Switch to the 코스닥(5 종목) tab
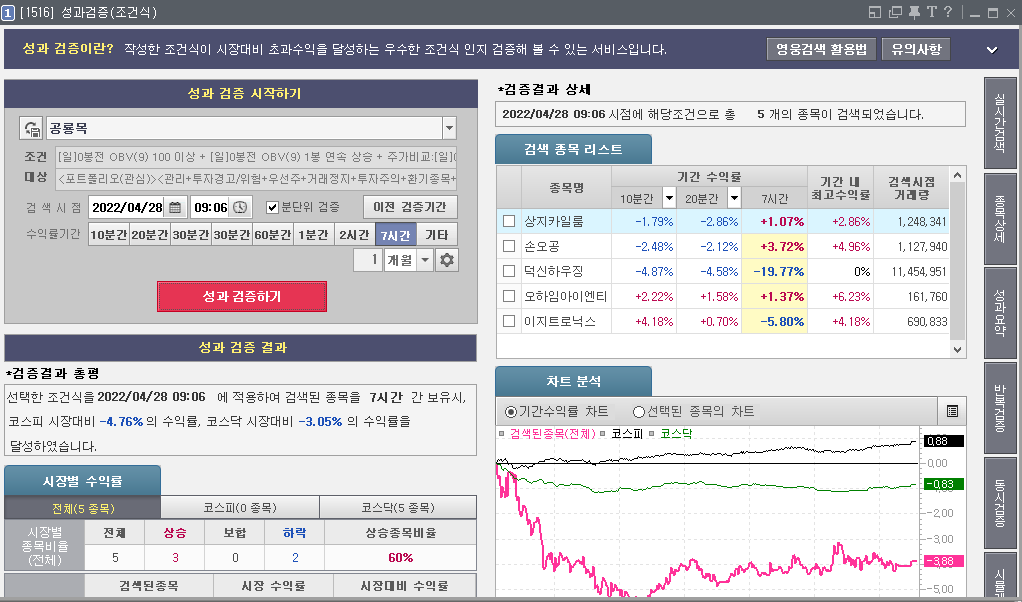Viewport: 1022px width, 602px height. tap(398, 508)
